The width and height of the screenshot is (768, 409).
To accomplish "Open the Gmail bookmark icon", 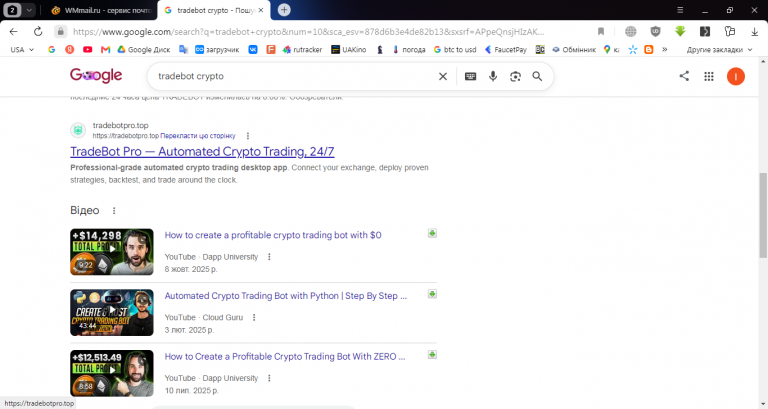I will click(105, 49).
